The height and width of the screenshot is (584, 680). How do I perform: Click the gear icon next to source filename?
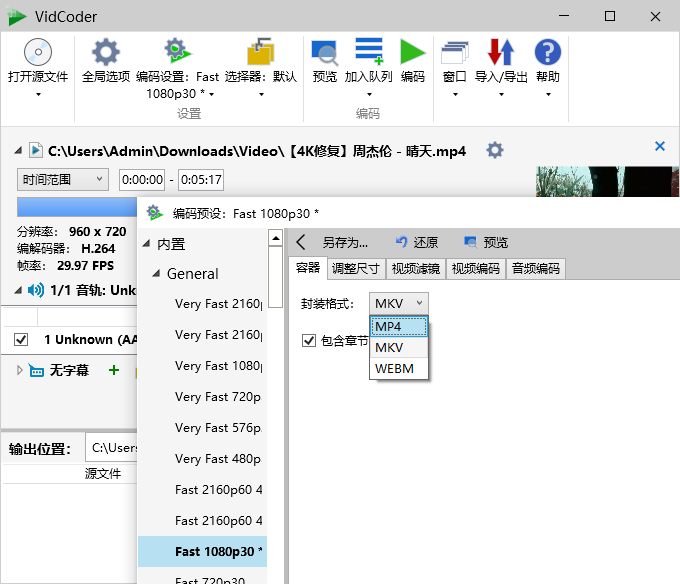point(495,150)
